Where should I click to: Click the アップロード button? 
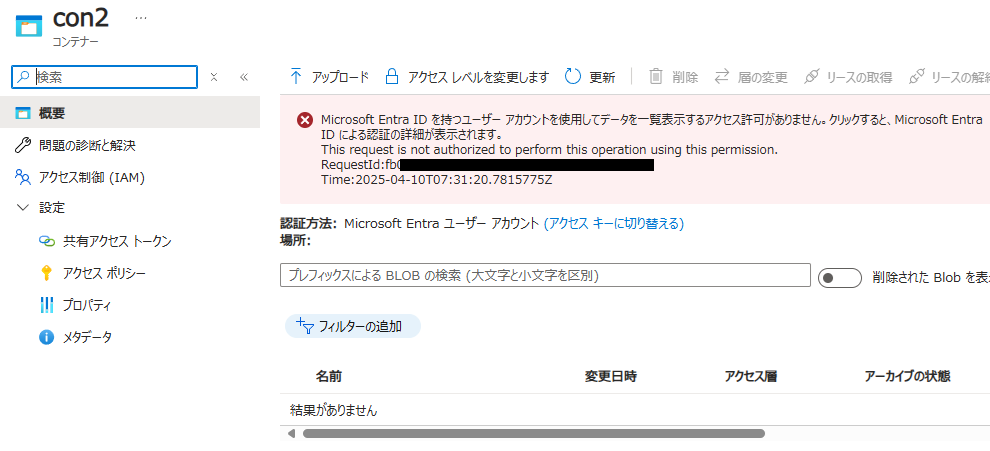pos(329,77)
